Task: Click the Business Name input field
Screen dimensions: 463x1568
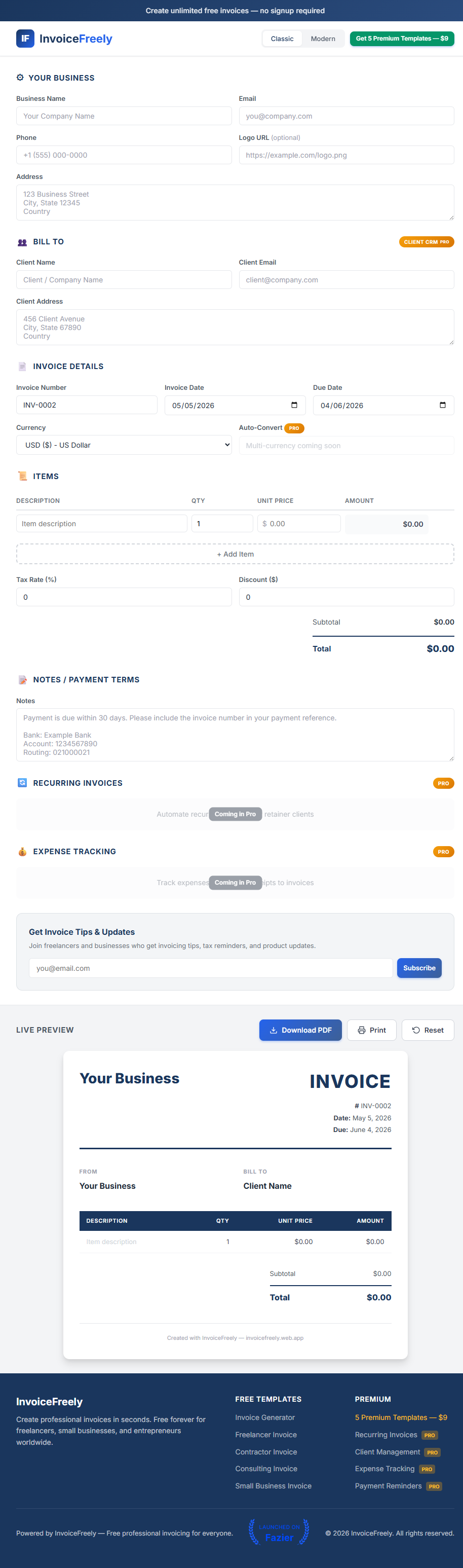Action: point(124,116)
